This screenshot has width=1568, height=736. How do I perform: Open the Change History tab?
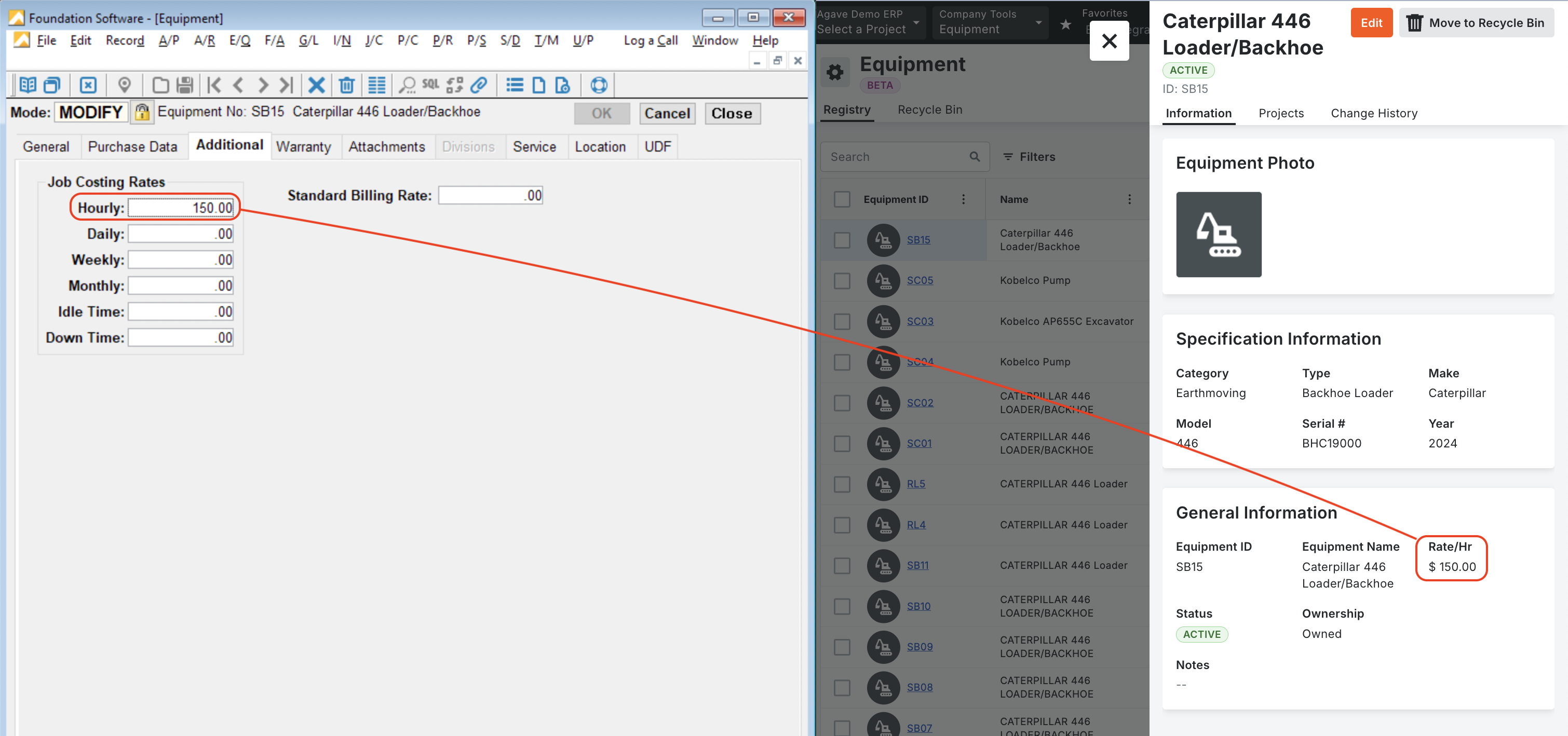point(1374,113)
